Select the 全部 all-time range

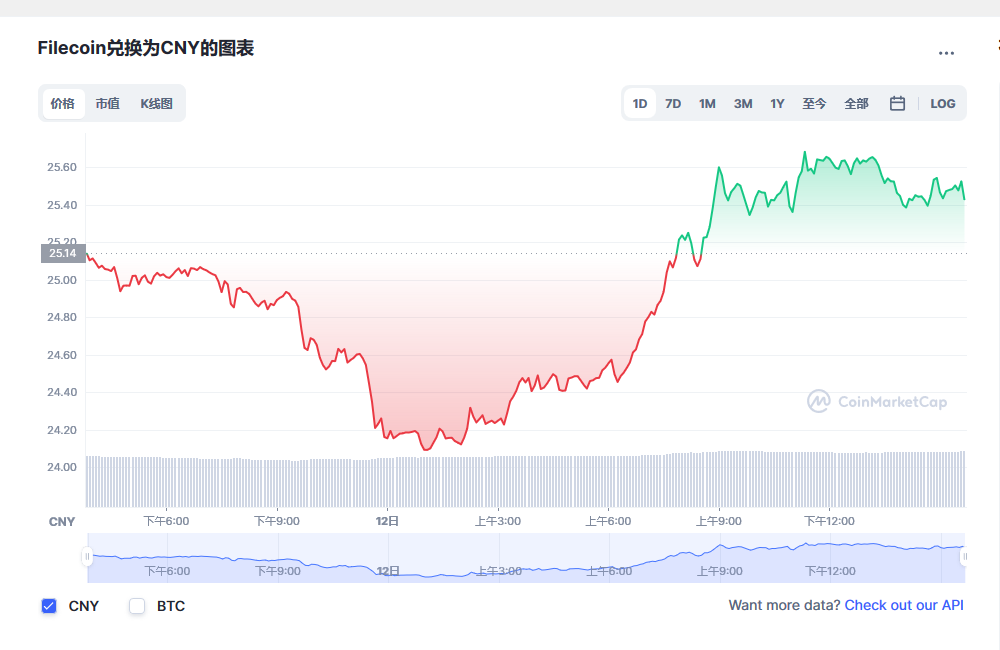tap(857, 103)
